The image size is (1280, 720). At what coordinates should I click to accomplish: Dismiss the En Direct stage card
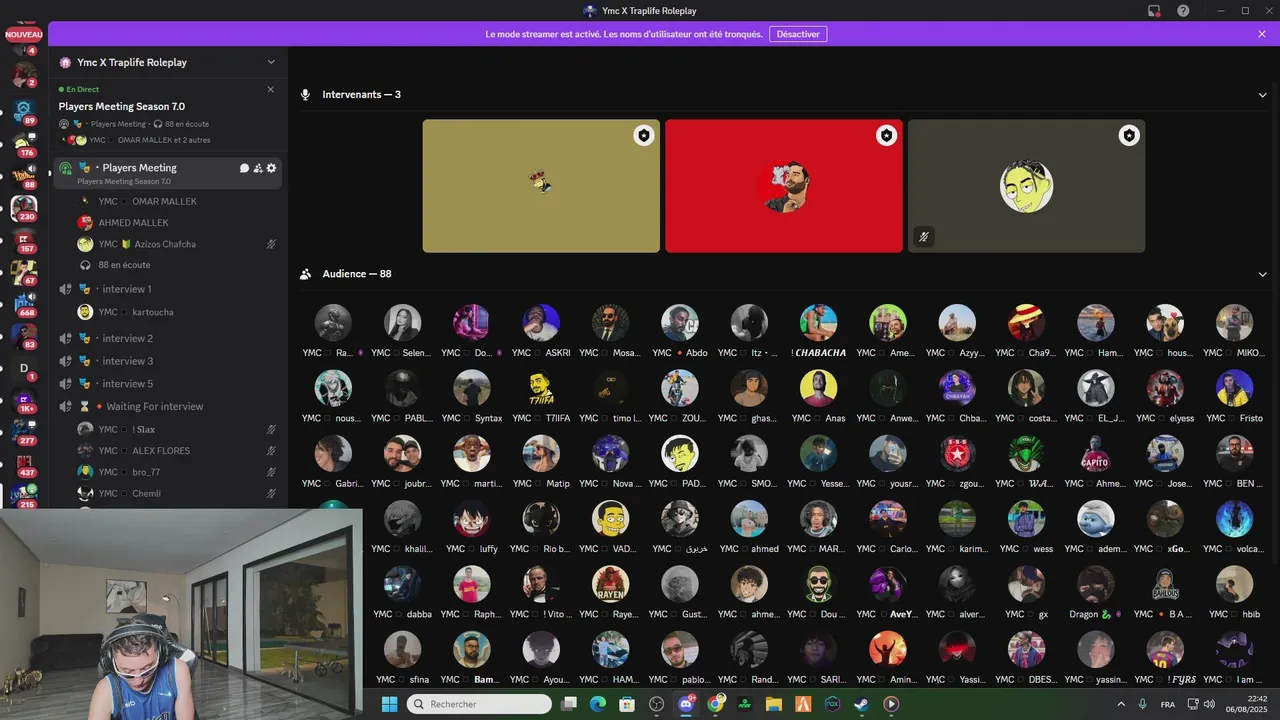pyautogui.click(x=270, y=89)
